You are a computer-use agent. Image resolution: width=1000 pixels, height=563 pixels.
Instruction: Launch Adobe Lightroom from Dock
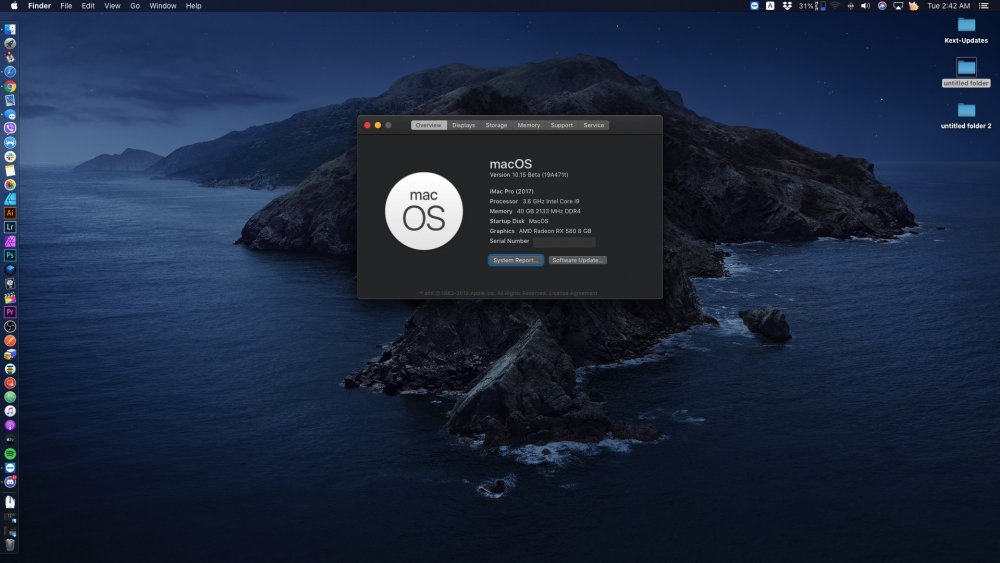tap(10, 227)
